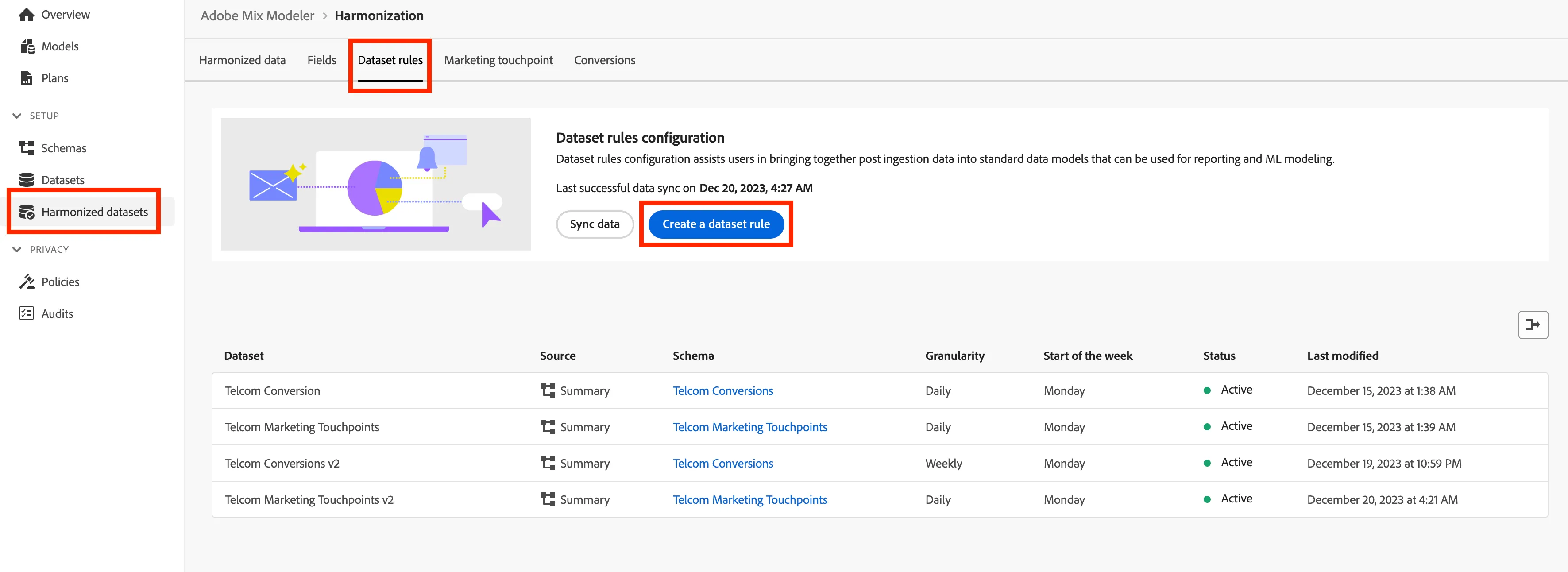This screenshot has width=1568, height=572.
Task: Click the Overview home icon
Action: pos(26,15)
